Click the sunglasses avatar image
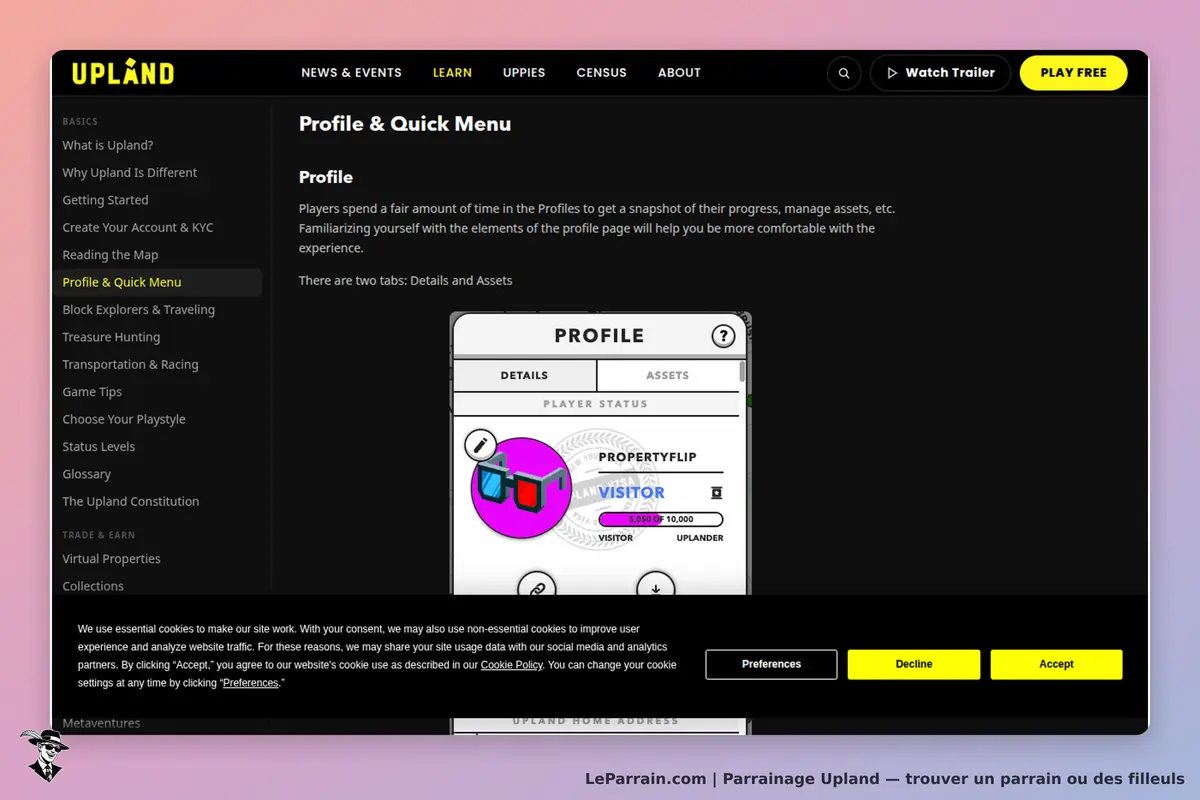 520,488
